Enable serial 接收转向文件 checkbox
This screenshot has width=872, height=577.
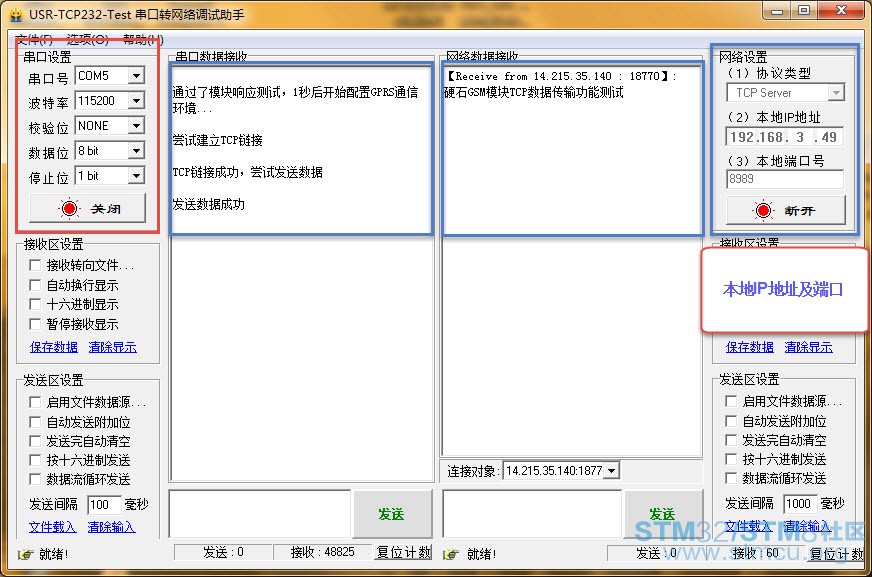34,265
